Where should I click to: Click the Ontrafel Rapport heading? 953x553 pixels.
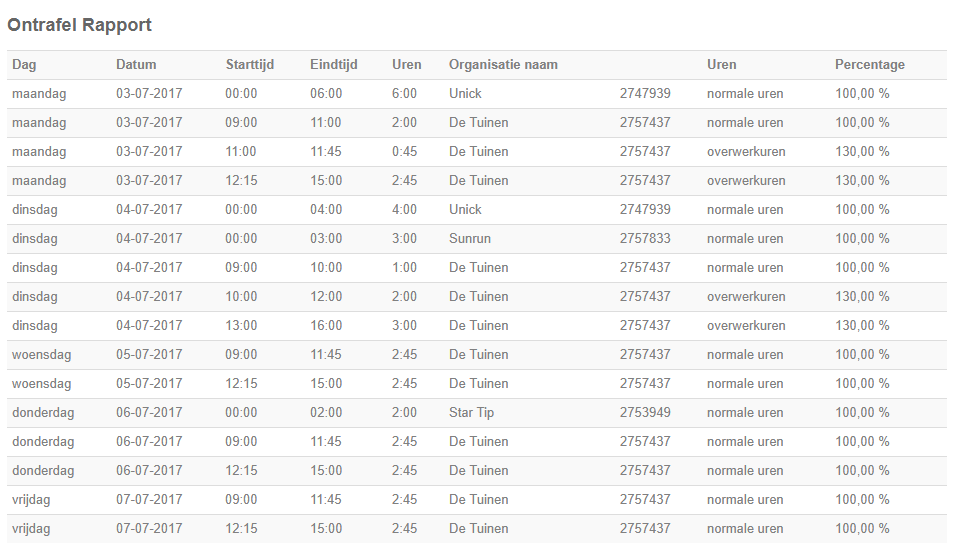click(79, 25)
